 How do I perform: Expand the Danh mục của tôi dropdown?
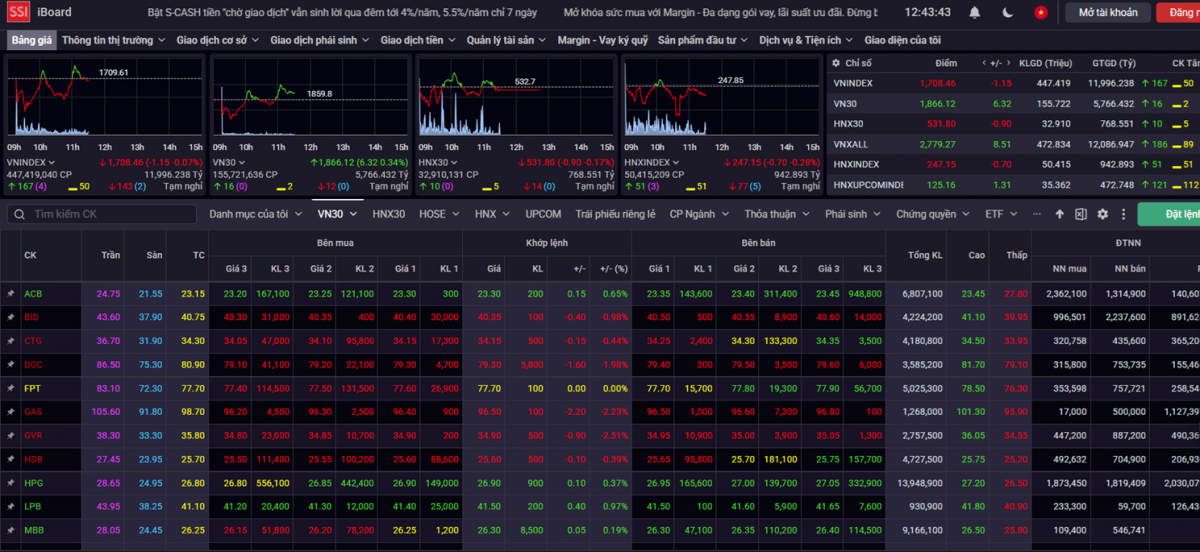pyautogui.click(x=255, y=214)
